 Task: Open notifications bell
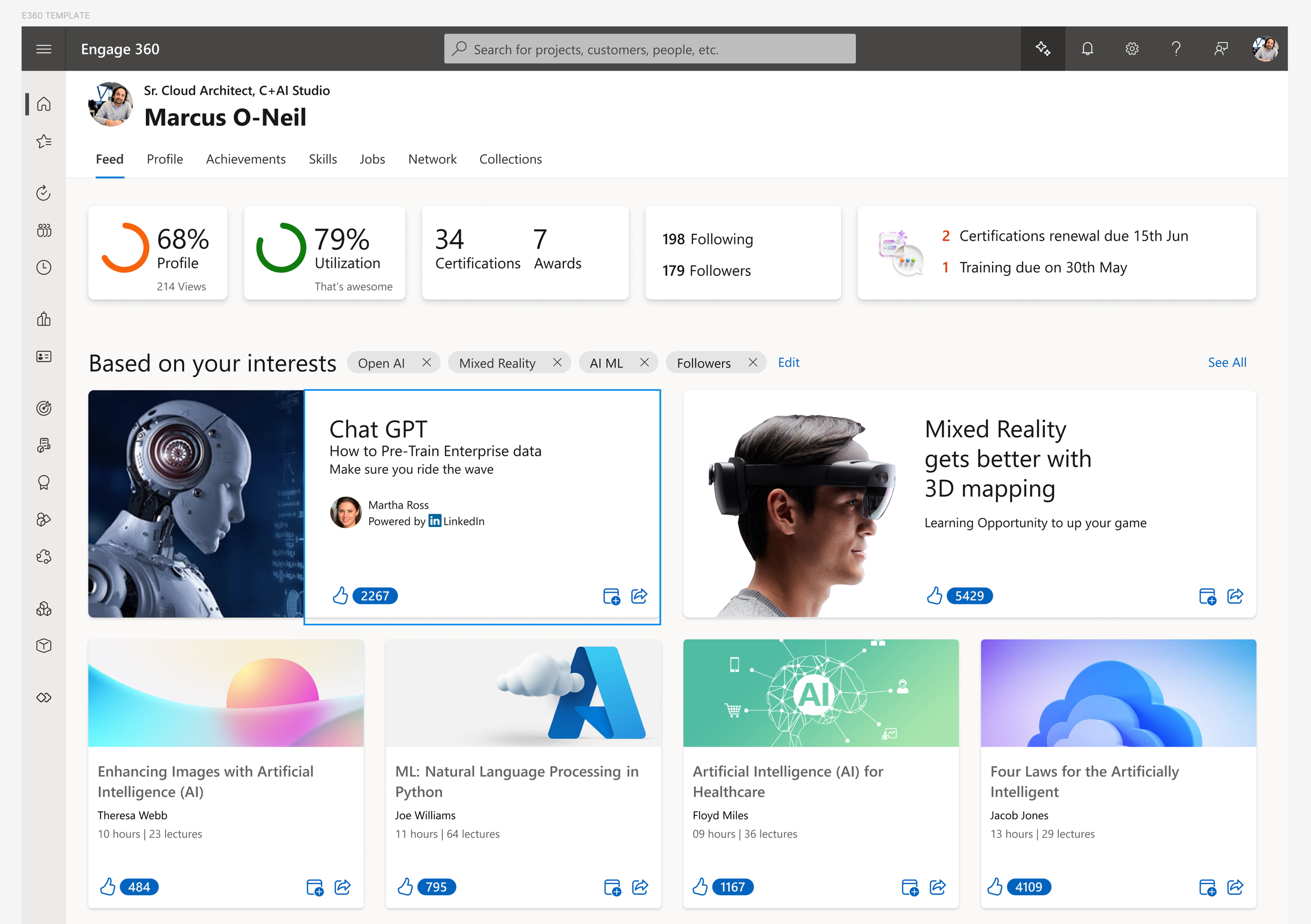pyautogui.click(x=1087, y=49)
